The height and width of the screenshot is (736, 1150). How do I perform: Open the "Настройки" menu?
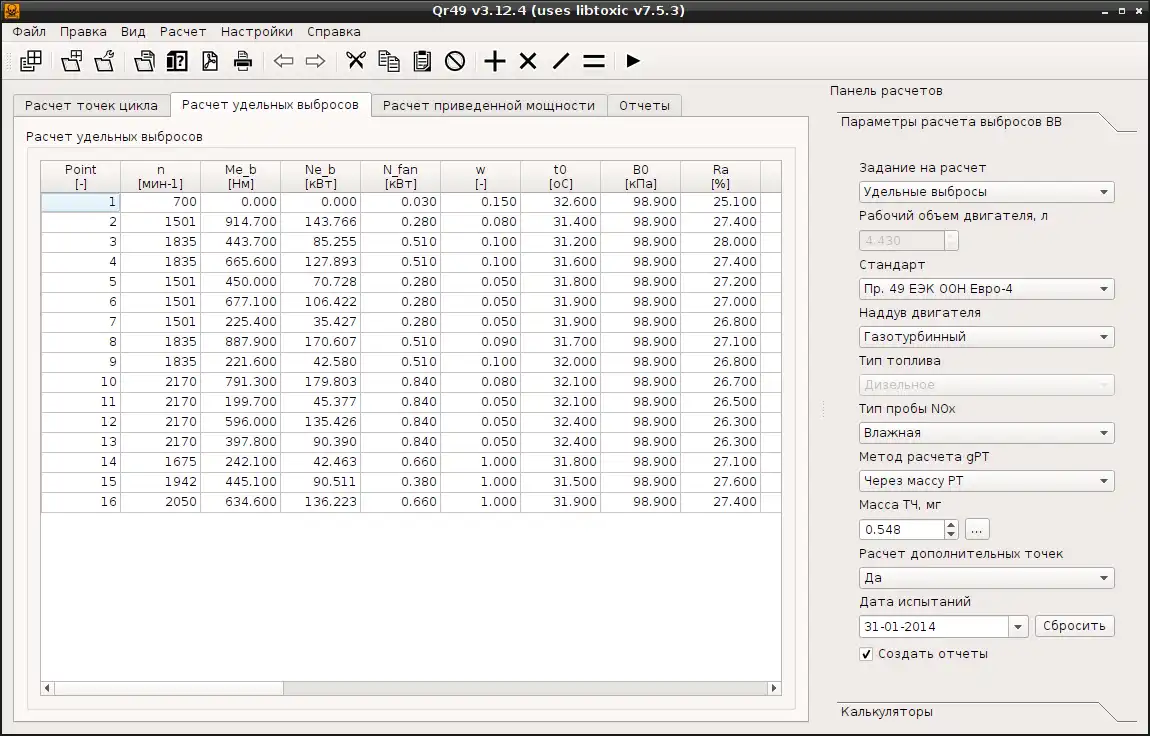[x=257, y=32]
